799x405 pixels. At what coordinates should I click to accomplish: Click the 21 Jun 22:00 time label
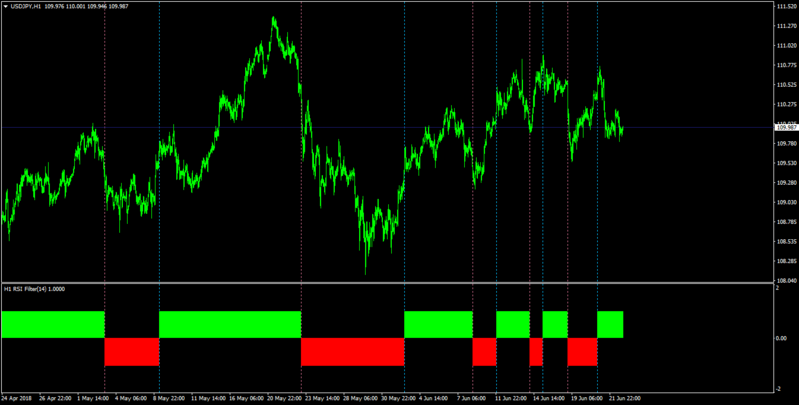625,398
